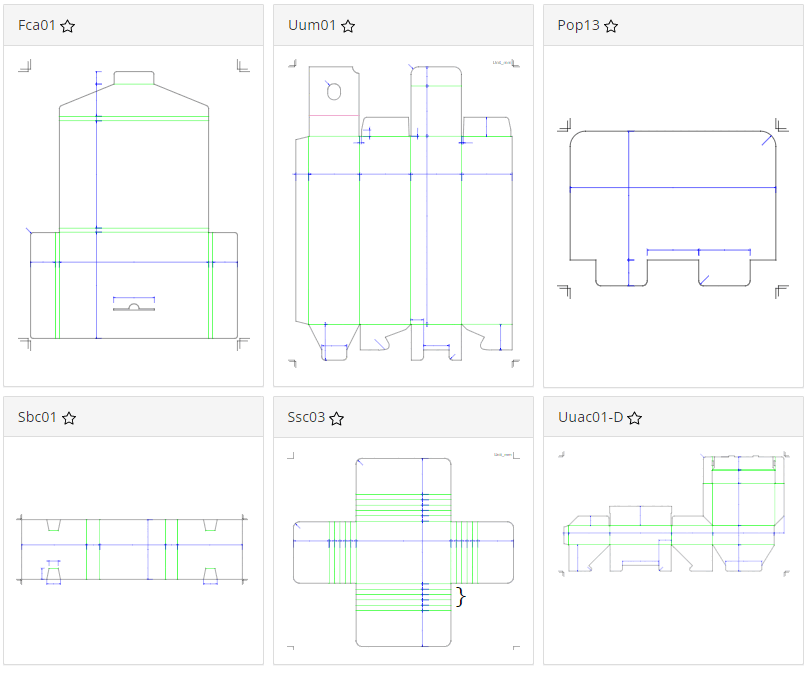Screen dimensions: 809x676
Task: Click the star icon beside Pop13
Action: coord(611,26)
